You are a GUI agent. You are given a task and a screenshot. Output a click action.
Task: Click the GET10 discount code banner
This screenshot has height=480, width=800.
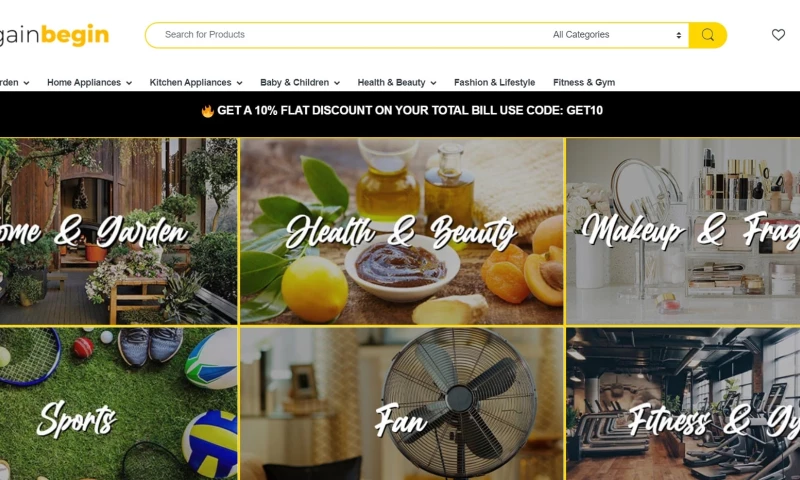(402, 111)
